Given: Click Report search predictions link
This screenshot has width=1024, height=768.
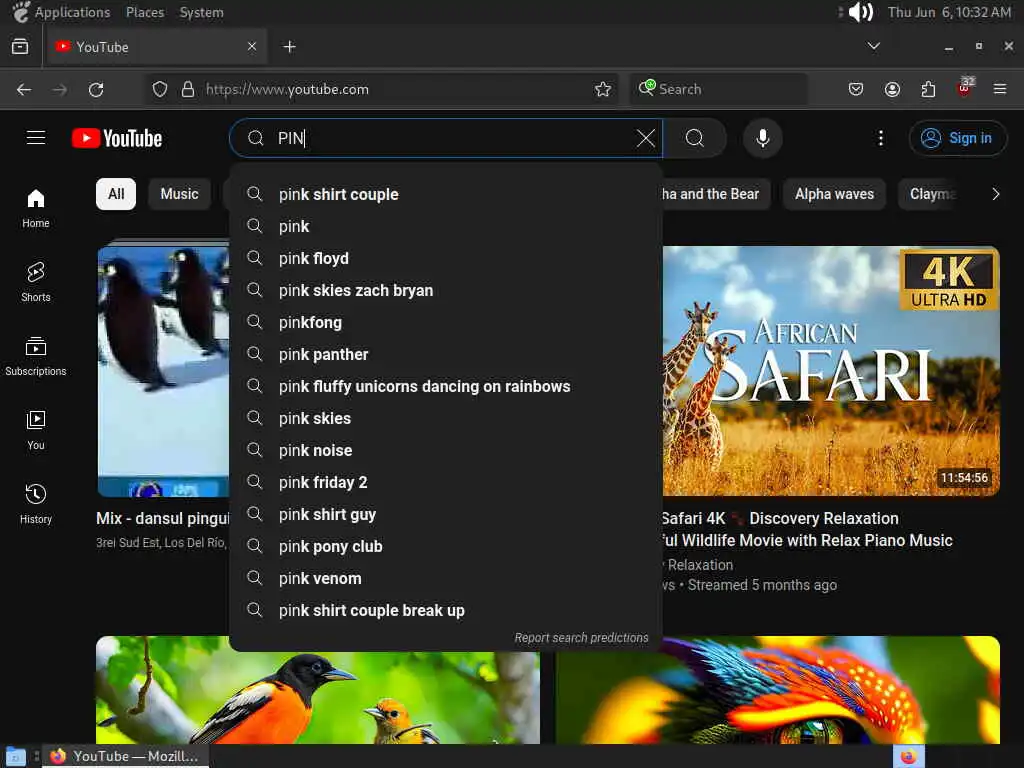Looking at the screenshot, I should pos(581,637).
